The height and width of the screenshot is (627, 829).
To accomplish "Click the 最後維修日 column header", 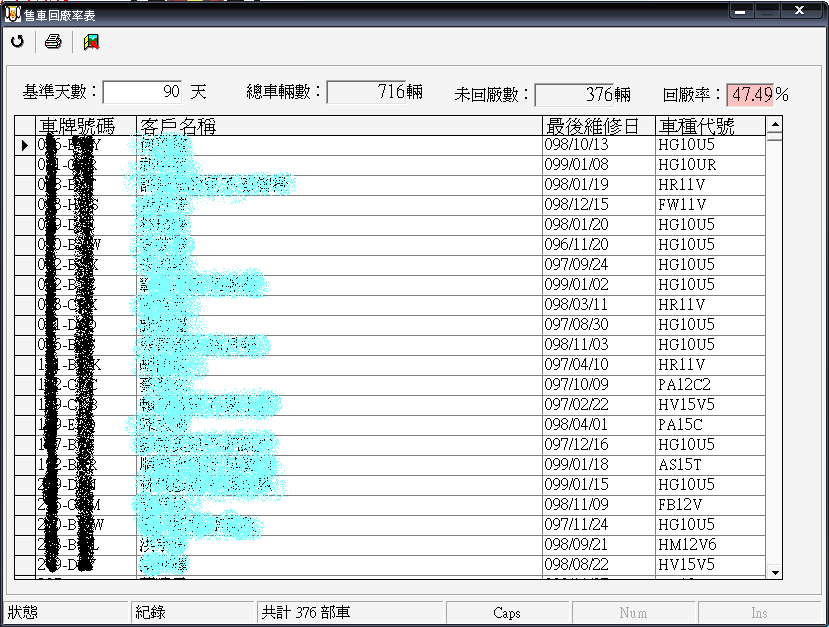I will (598, 126).
